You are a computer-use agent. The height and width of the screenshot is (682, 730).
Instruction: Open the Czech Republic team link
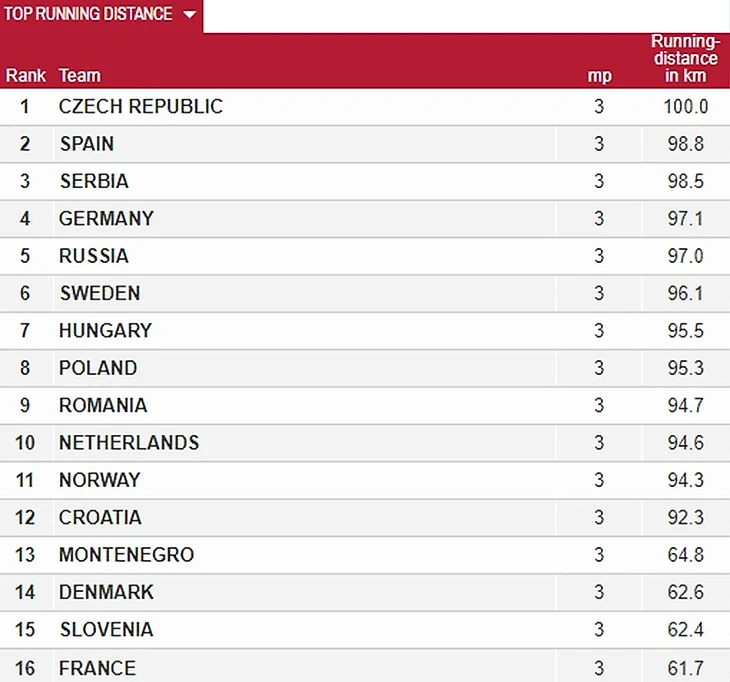pos(141,107)
